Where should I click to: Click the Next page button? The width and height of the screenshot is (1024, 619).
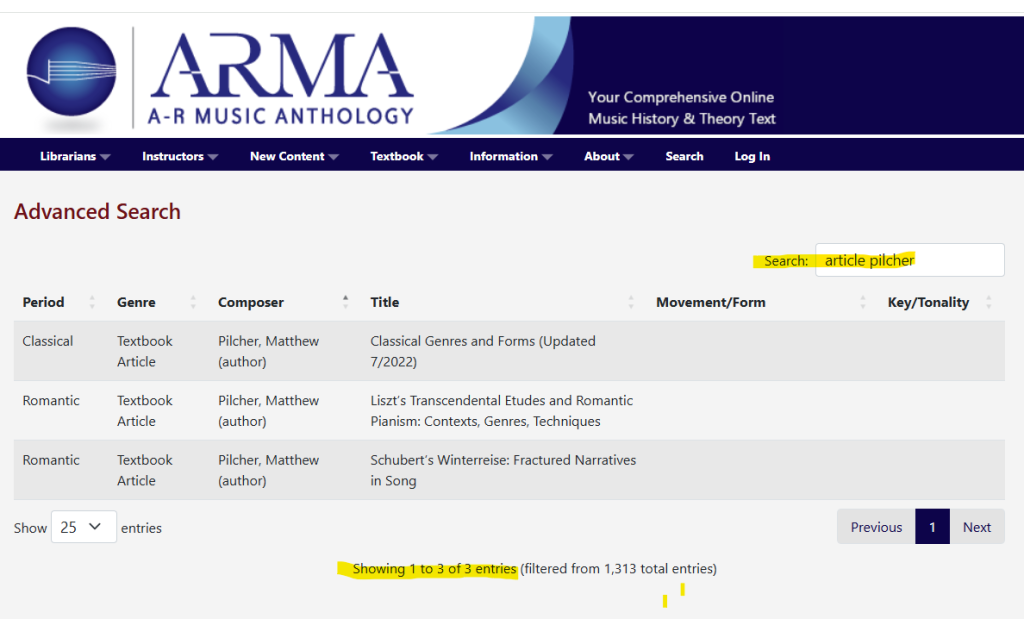(x=976, y=527)
